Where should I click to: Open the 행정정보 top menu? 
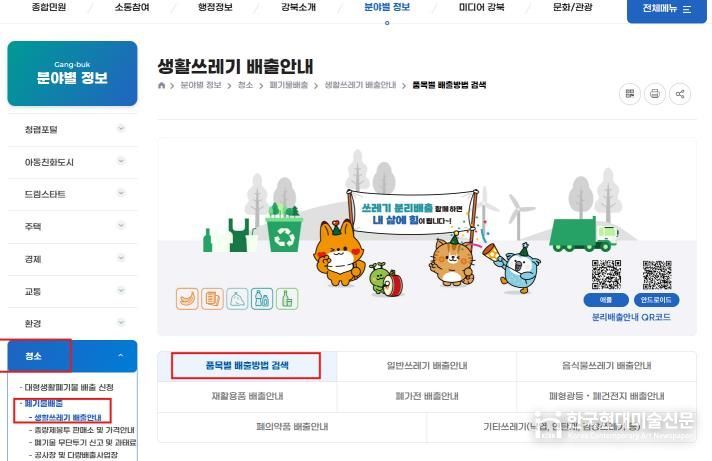click(215, 7)
